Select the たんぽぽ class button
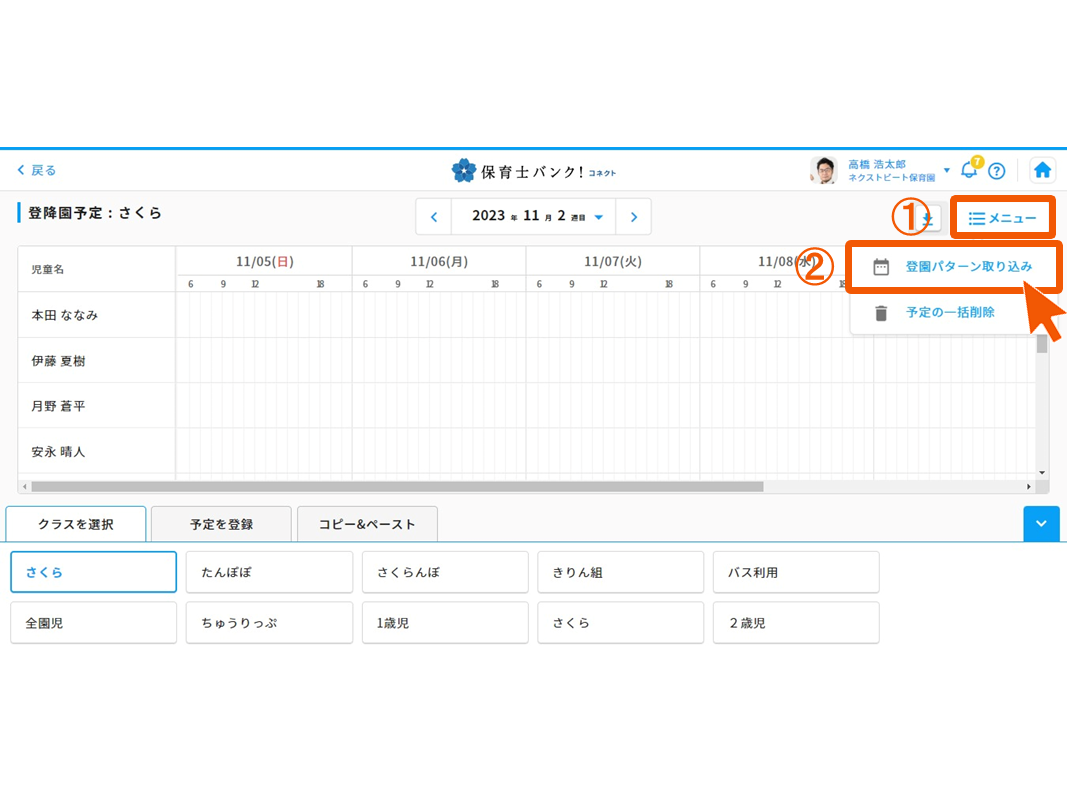 (269, 573)
